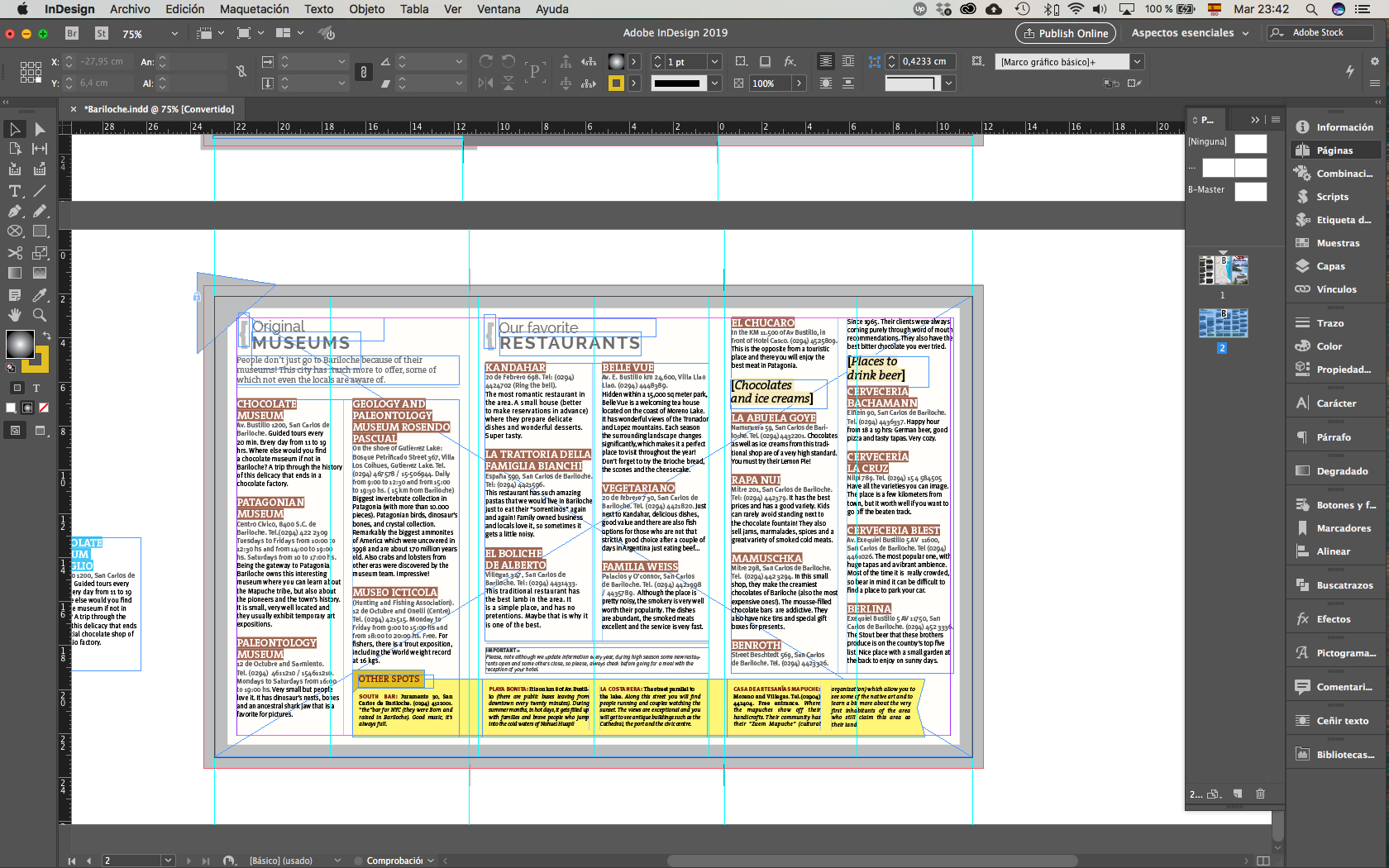Choose the Scissors tool
Viewport: 1389px width, 868px height.
(x=15, y=253)
